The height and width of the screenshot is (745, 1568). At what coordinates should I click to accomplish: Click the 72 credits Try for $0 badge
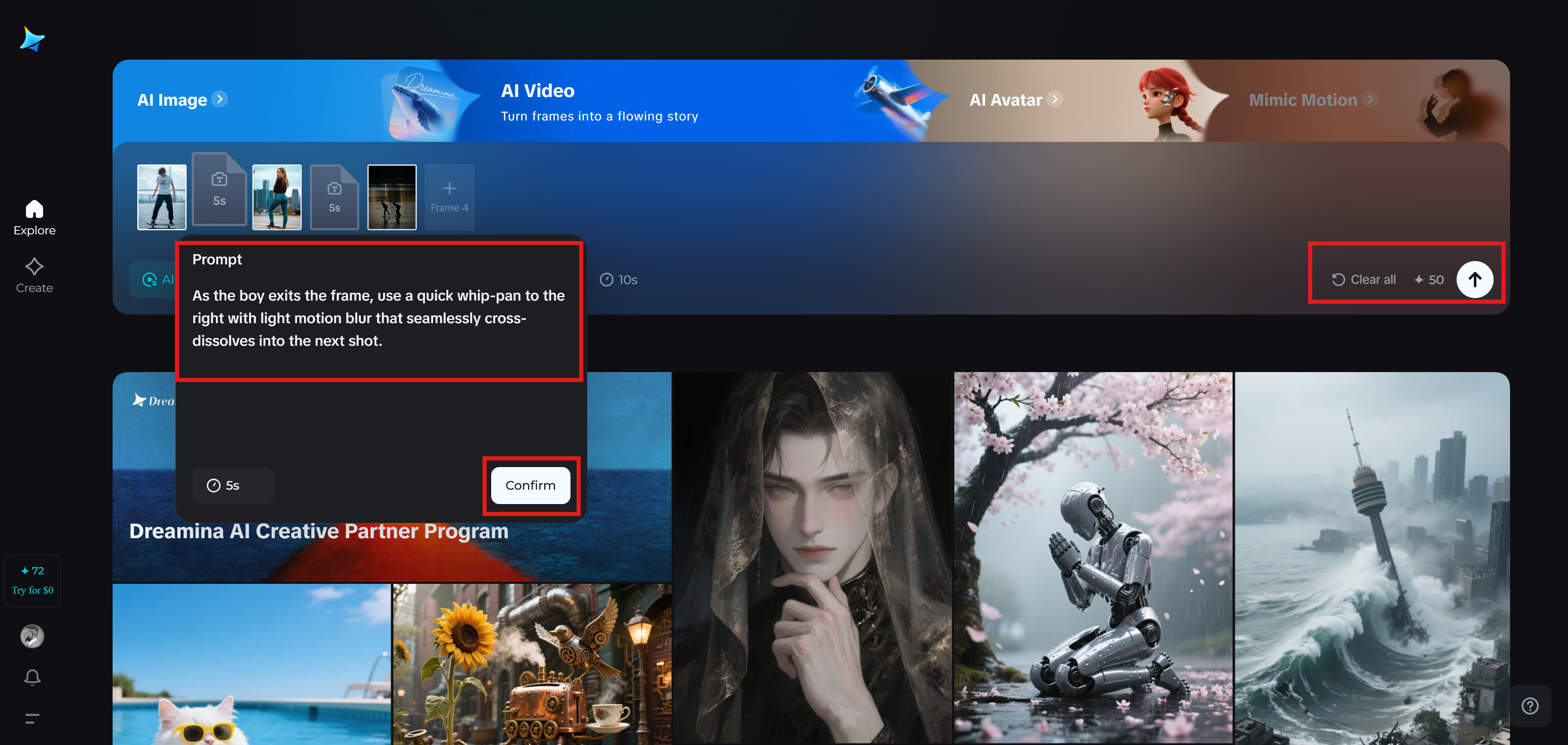click(x=32, y=580)
